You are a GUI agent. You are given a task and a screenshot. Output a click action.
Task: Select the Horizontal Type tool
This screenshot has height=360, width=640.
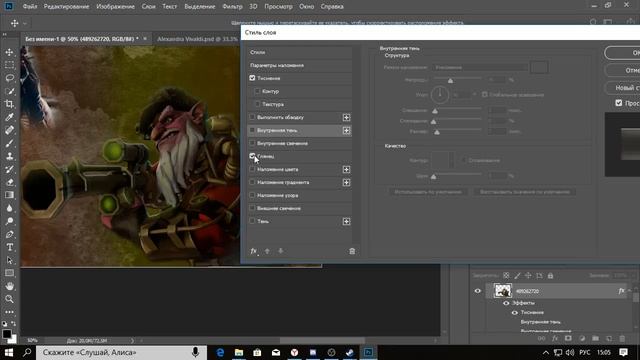point(9,247)
